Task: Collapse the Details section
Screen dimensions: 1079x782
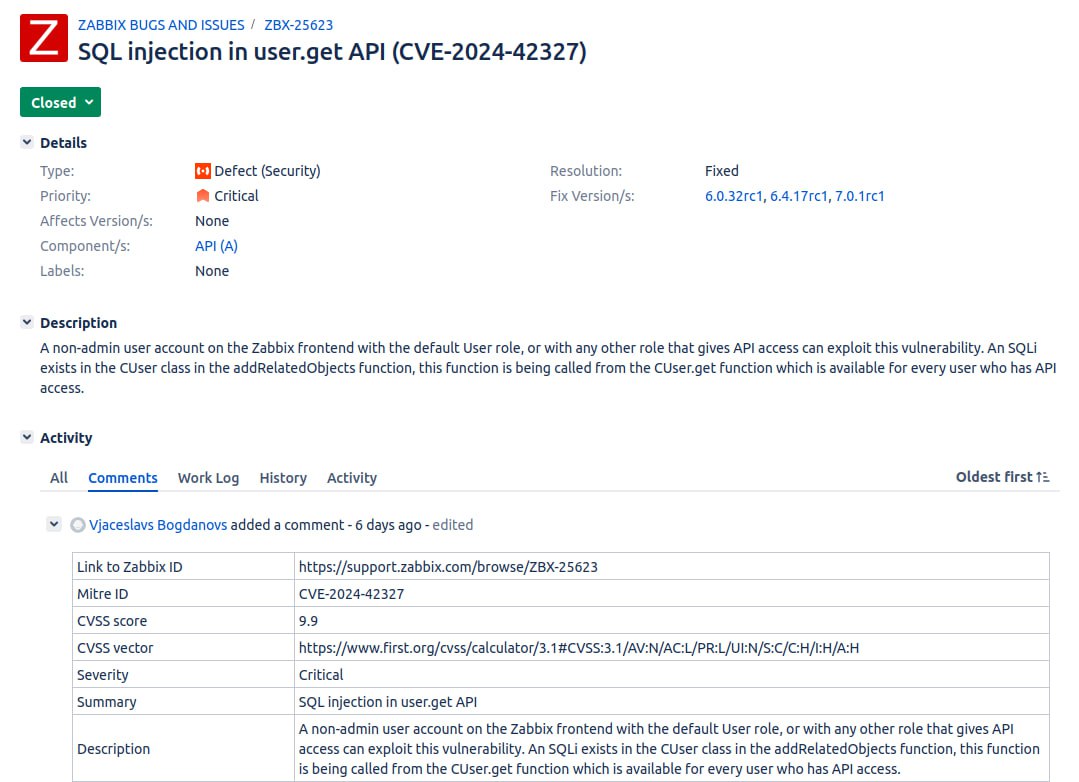Action: pyautogui.click(x=27, y=142)
